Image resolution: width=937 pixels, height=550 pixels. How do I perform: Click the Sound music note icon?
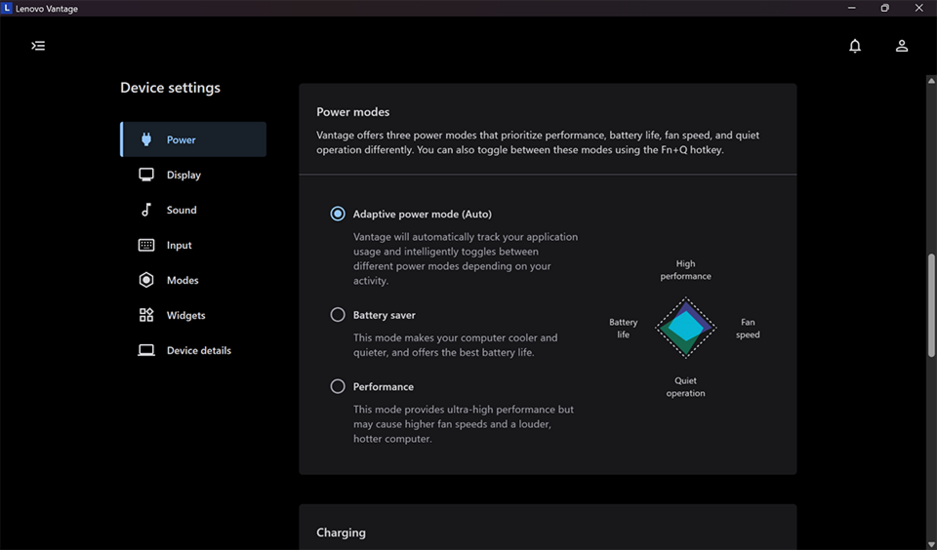click(146, 210)
